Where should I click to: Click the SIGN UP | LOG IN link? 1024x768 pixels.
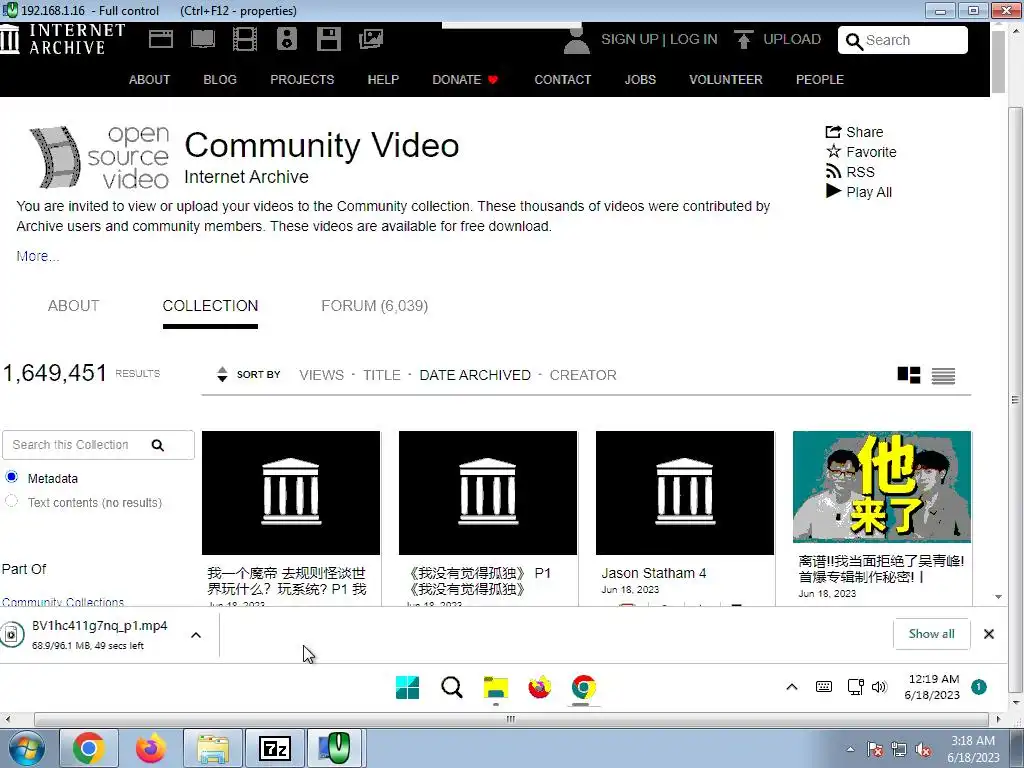(x=659, y=39)
